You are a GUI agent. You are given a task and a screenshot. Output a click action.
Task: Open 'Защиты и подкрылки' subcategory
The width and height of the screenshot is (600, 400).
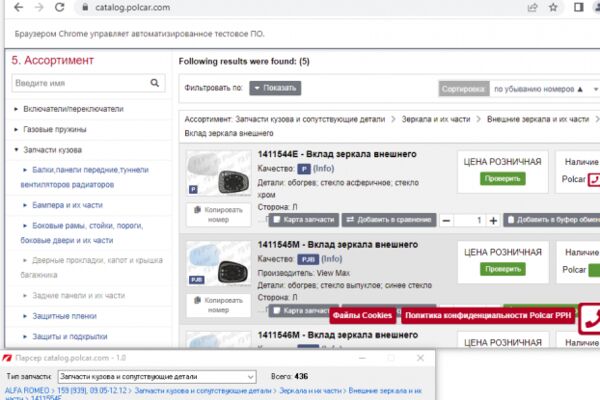click(x=70, y=336)
